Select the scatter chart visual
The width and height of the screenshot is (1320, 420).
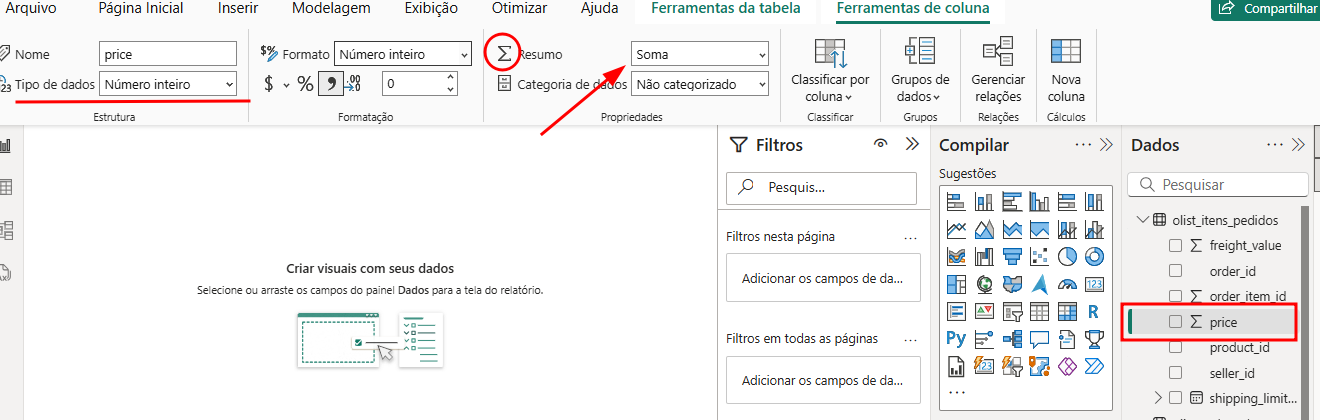[x=1039, y=257]
